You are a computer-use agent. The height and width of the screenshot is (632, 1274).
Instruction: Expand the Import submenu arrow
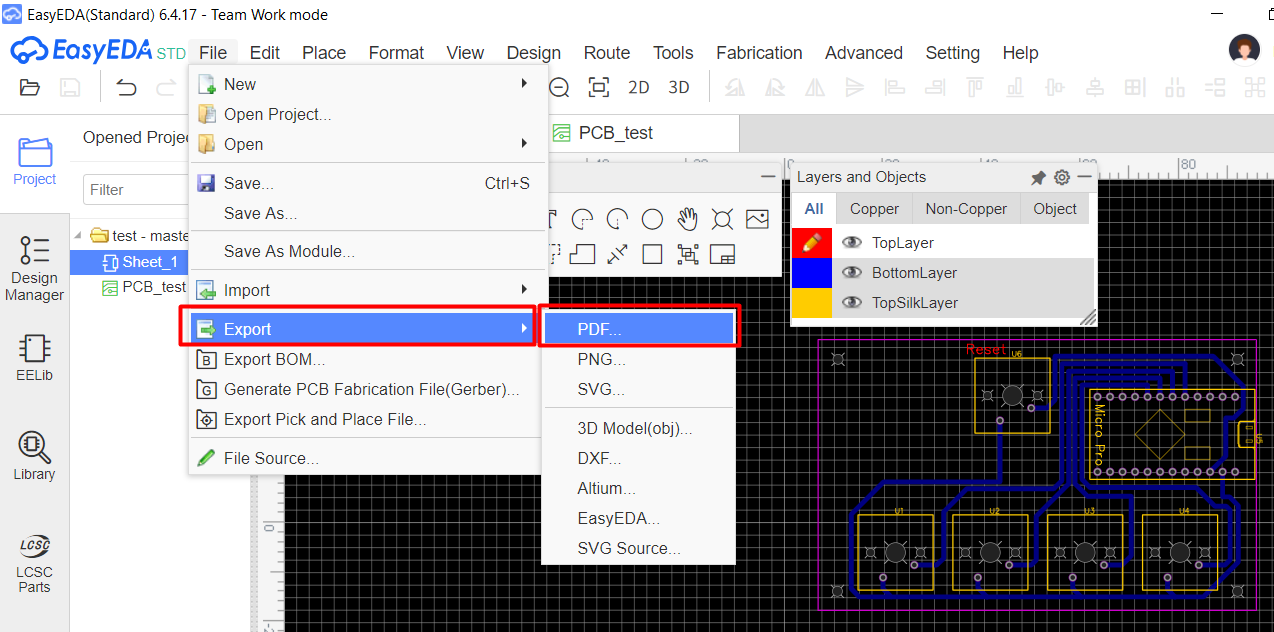pos(524,290)
